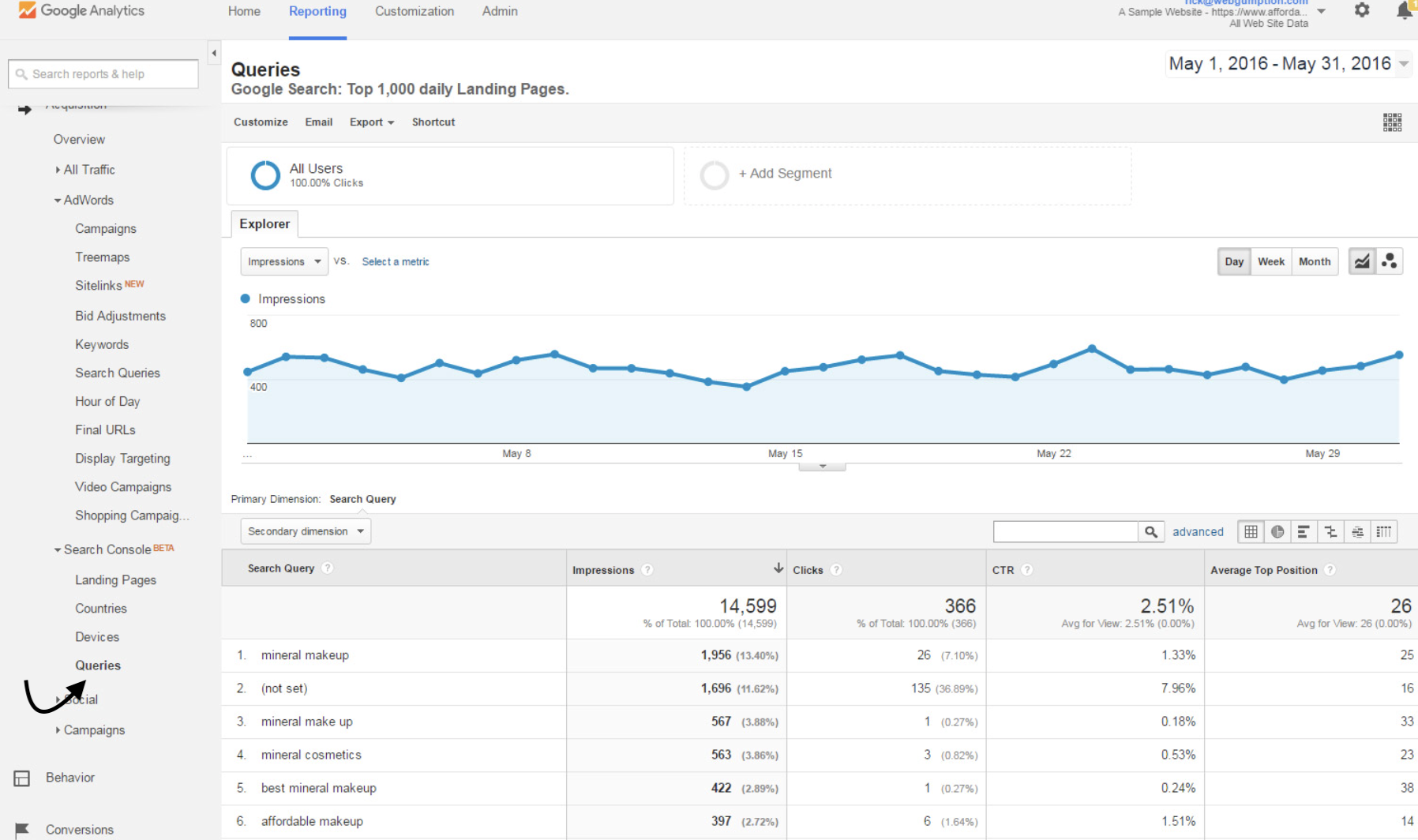Screen dimensions: 1418x840
Task: Open the gear settings icon
Action: 1362,10
